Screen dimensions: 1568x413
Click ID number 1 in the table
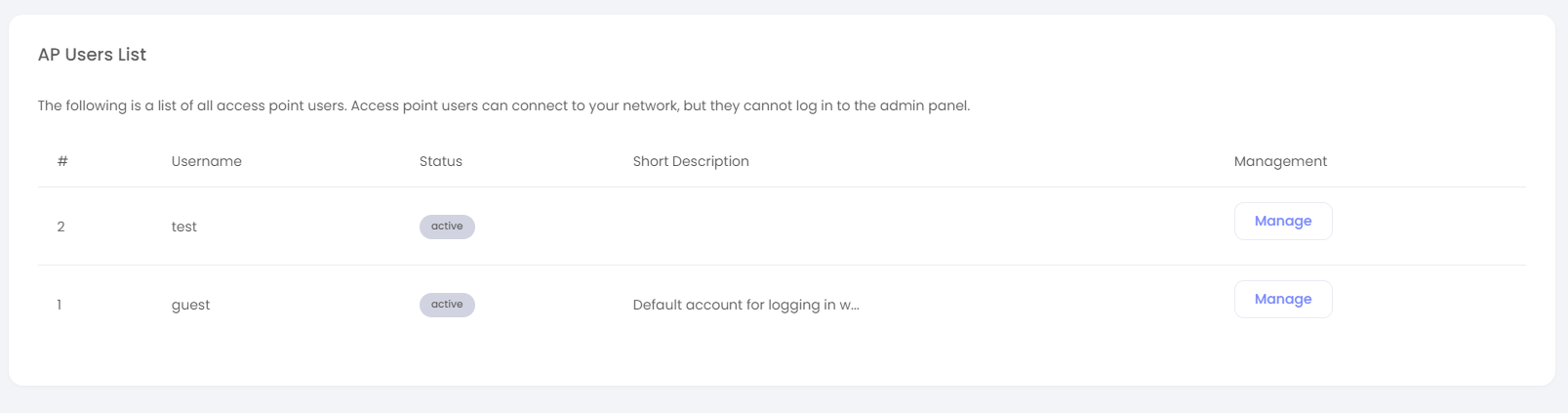(60, 305)
